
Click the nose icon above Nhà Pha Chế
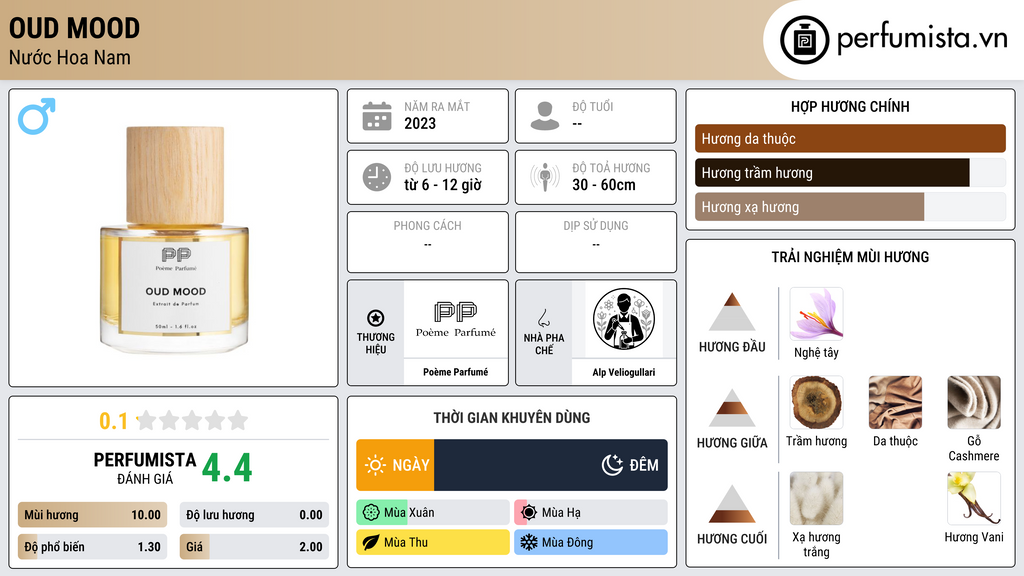coord(543,318)
